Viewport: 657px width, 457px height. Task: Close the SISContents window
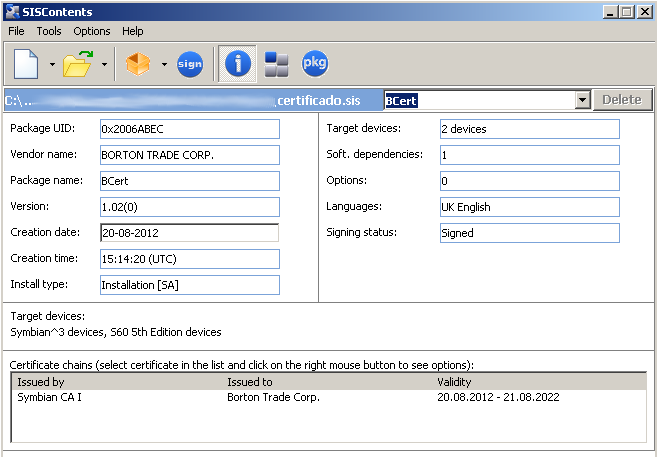pyautogui.click(x=644, y=12)
